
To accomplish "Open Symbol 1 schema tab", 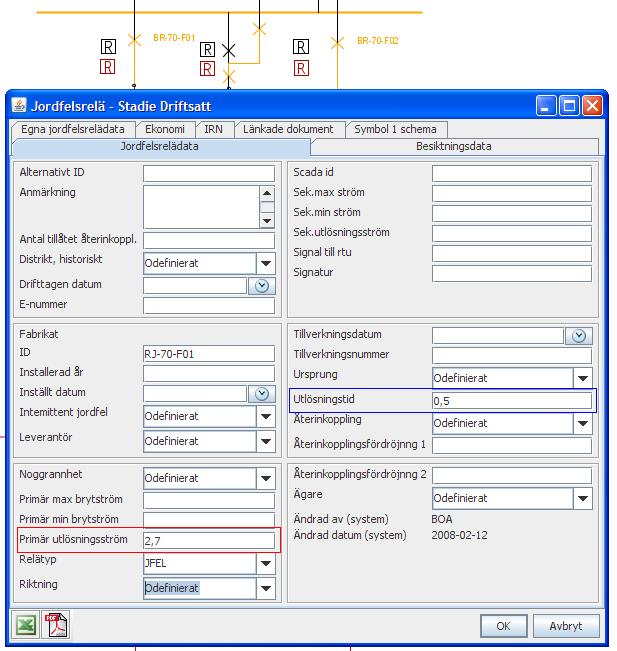I will (395, 129).
